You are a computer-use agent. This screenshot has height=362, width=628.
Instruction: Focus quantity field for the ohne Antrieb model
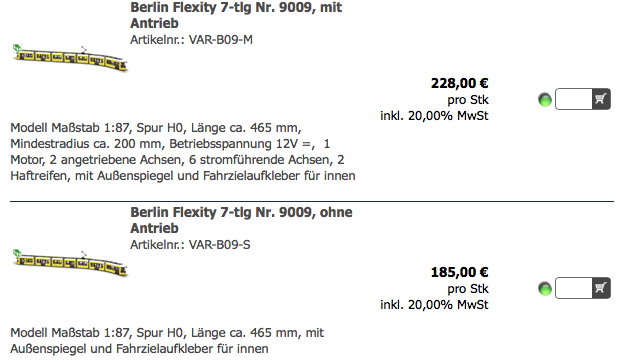coord(574,288)
